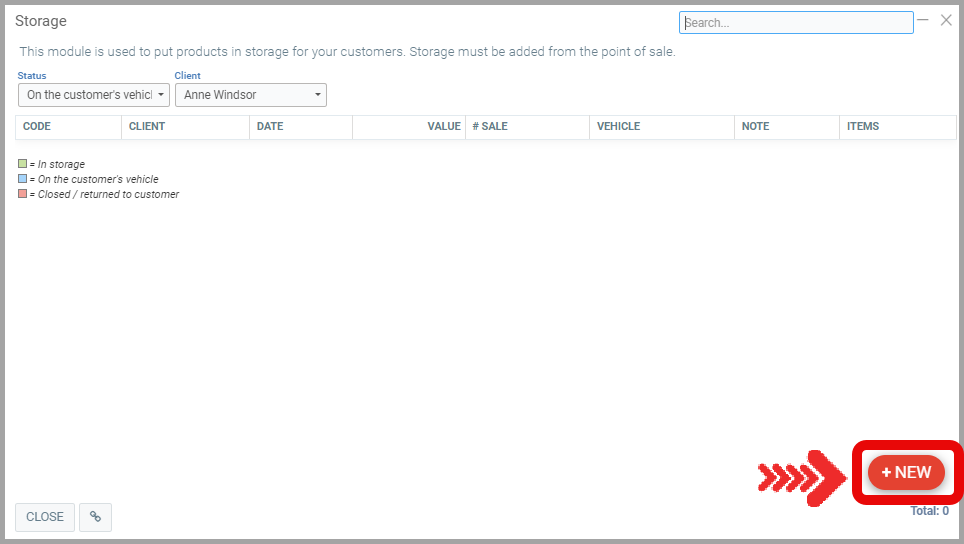Expand the Client dropdown showing Anne Windsor
Screen dimensions: 964x544
tap(250, 95)
